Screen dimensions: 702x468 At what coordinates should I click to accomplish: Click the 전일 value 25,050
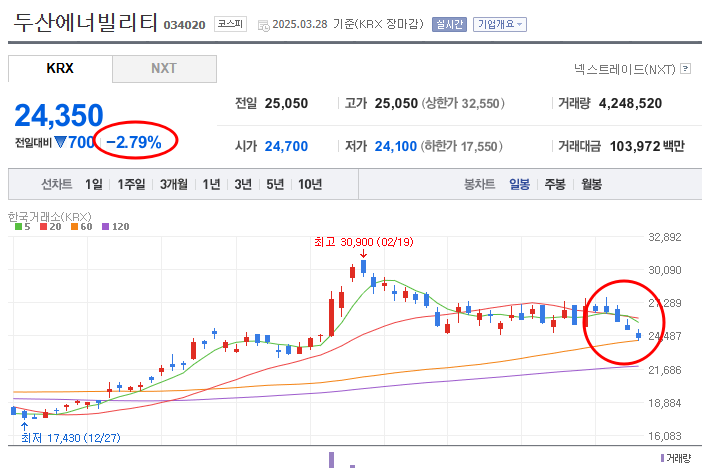286,103
